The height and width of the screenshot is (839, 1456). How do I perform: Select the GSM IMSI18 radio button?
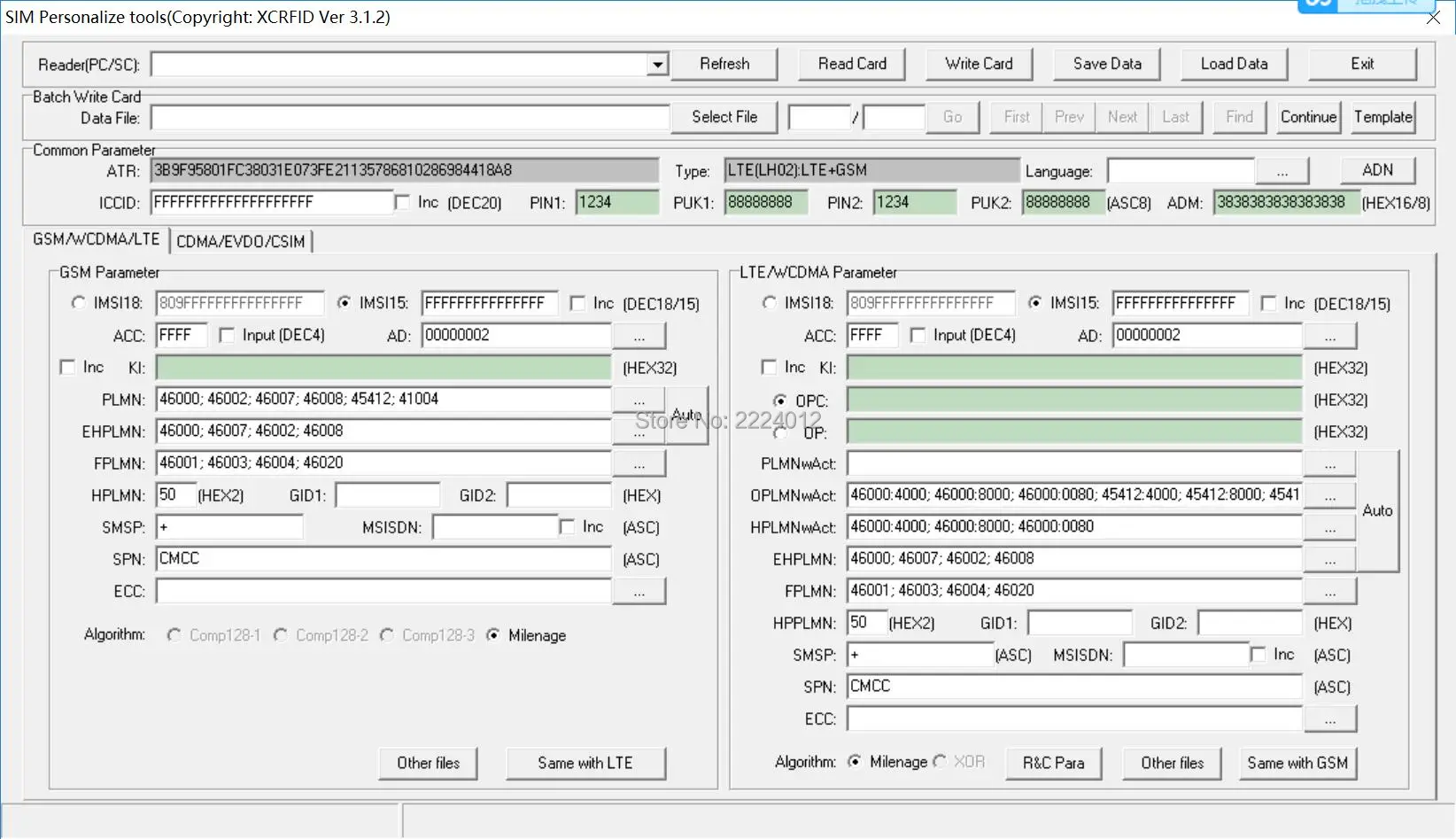(x=78, y=303)
